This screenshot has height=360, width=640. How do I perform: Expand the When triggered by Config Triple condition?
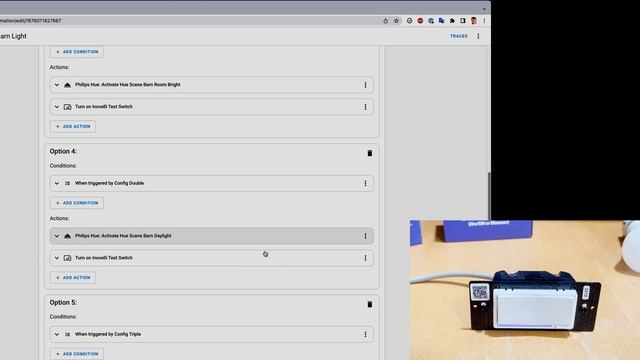[57, 334]
